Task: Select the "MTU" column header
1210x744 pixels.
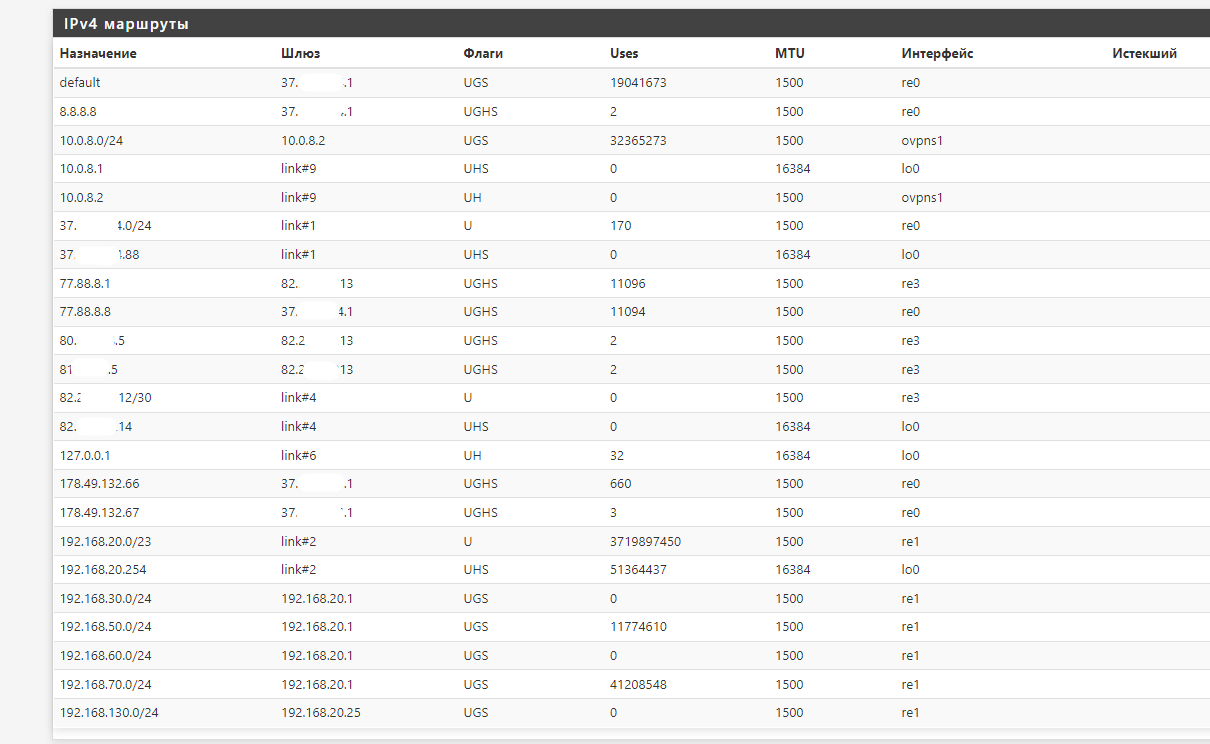Action: pyautogui.click(x=789, y=54)
